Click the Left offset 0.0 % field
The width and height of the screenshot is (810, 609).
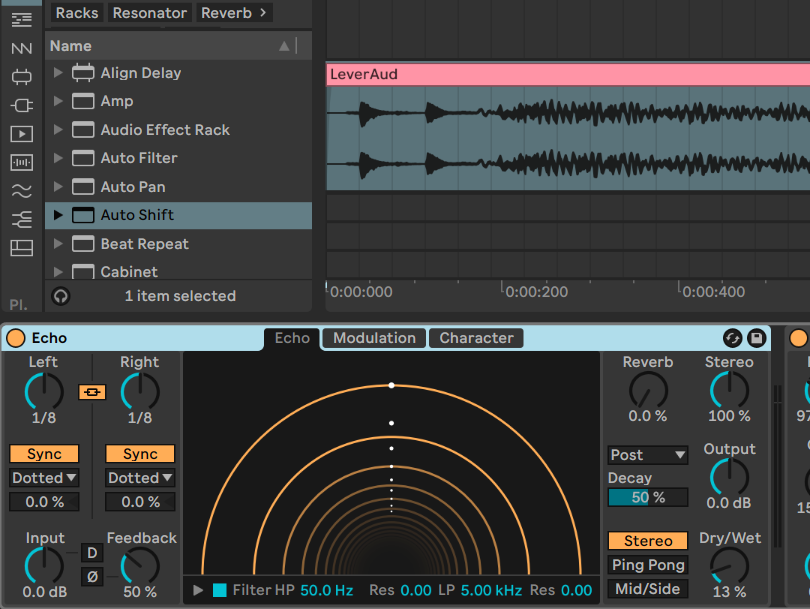(44, 502)
